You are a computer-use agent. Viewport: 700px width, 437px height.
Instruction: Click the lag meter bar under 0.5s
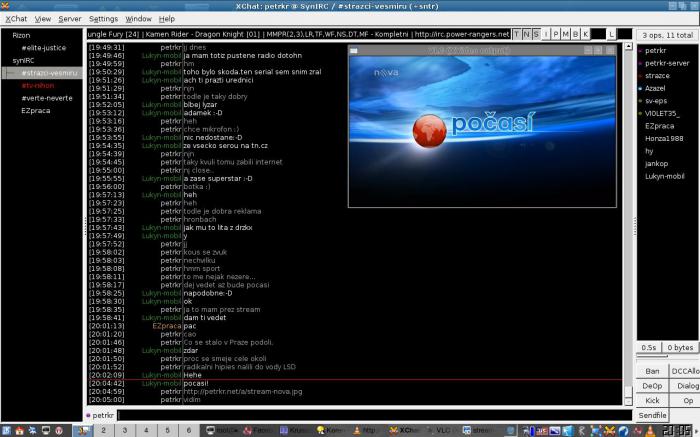pos(651,356)
